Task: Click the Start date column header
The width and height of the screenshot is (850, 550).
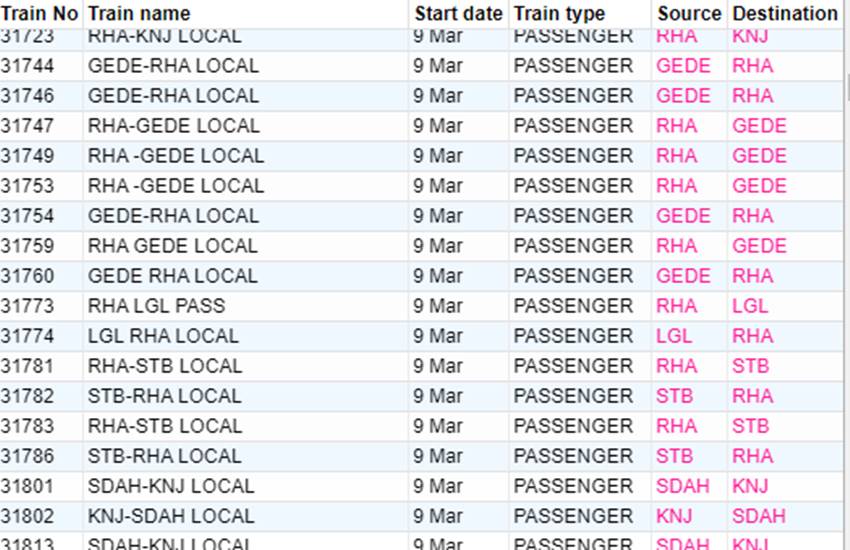Action: 458,14
